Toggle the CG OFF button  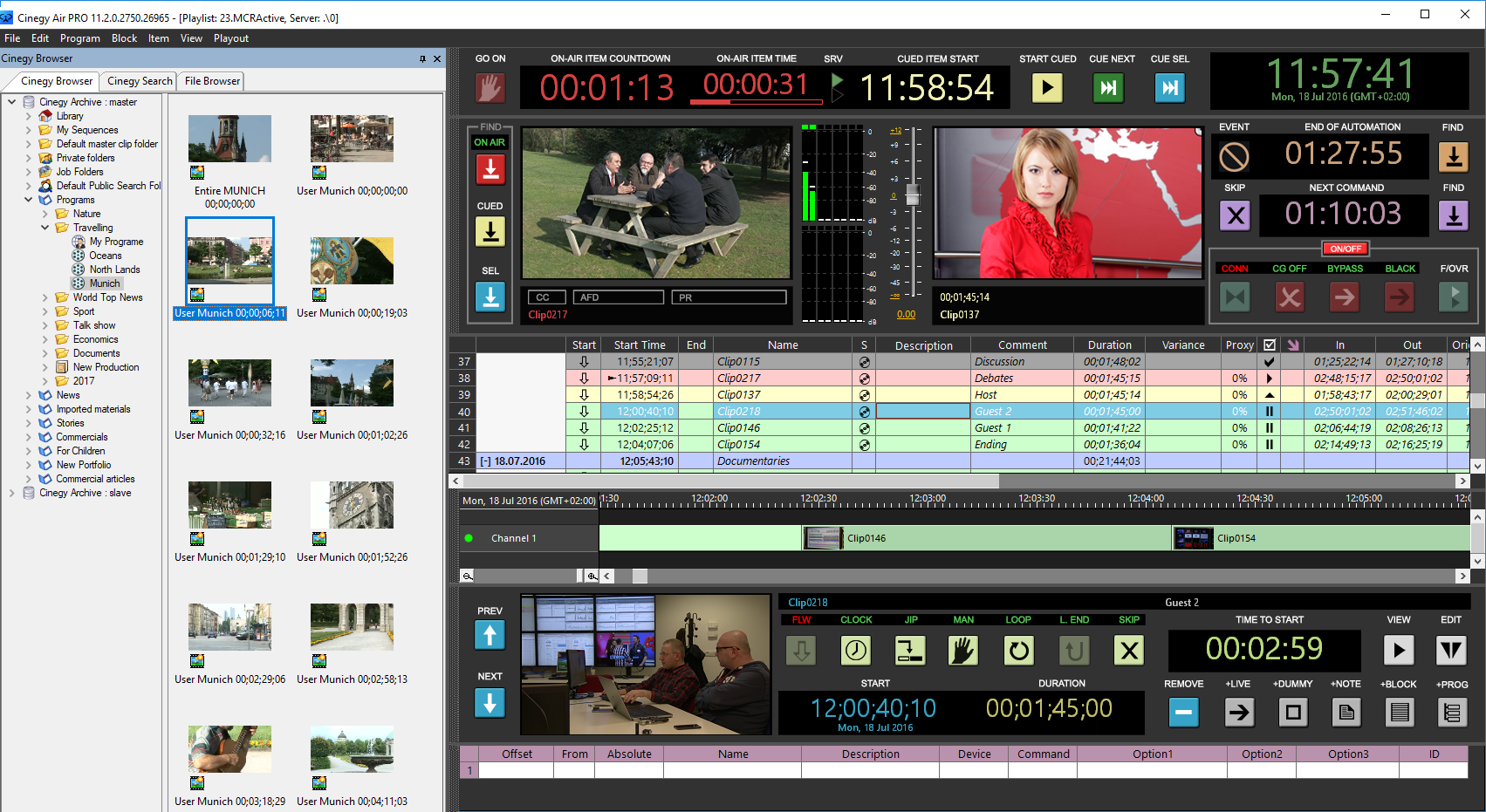pos(1290,297)
